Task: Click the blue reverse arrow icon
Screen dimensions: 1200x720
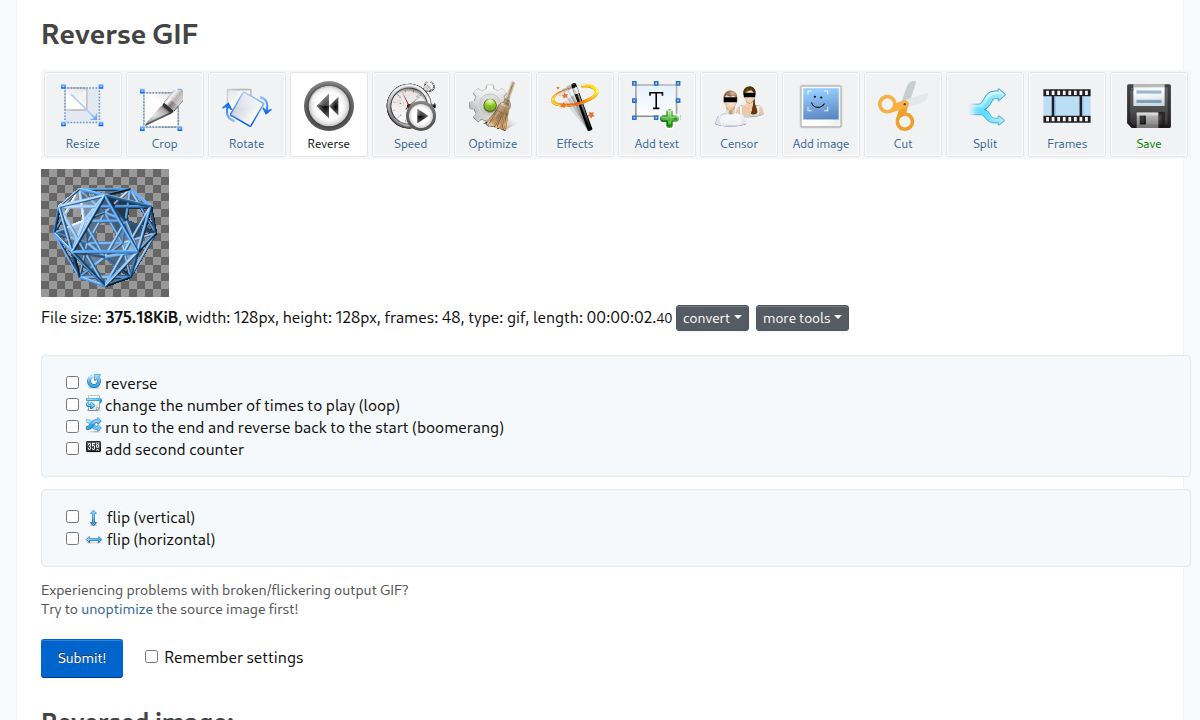Action: (x=94, y=382)
